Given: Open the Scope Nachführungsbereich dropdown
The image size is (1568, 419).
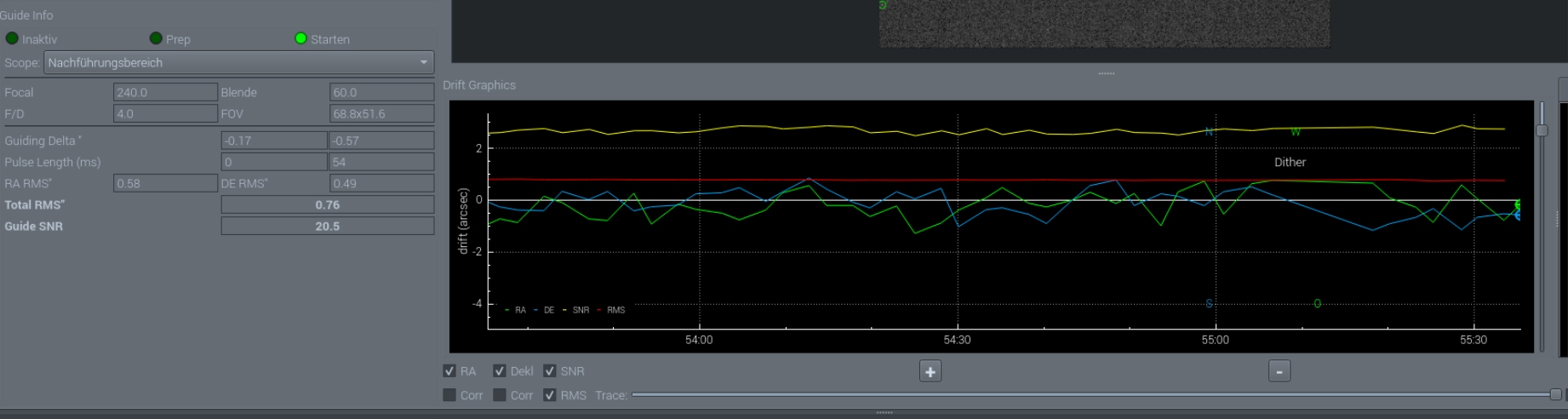Looking at the screenshot, I should [x=238, y=62].
